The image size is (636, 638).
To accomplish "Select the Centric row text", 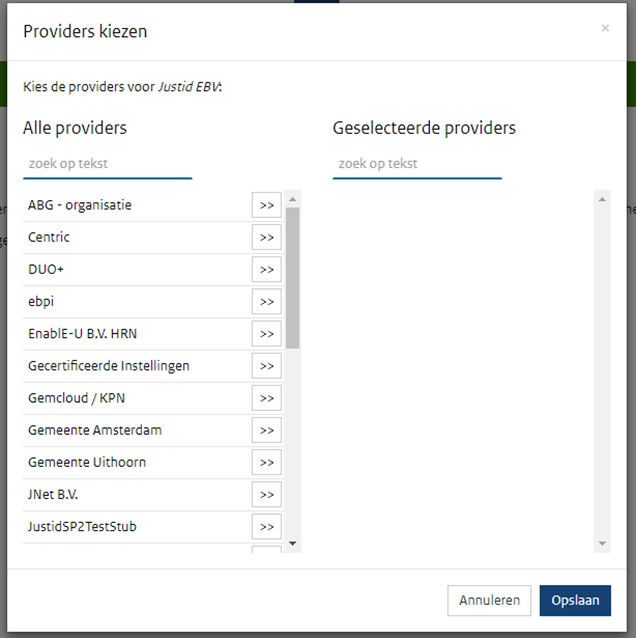I will (x=49, y=237).
